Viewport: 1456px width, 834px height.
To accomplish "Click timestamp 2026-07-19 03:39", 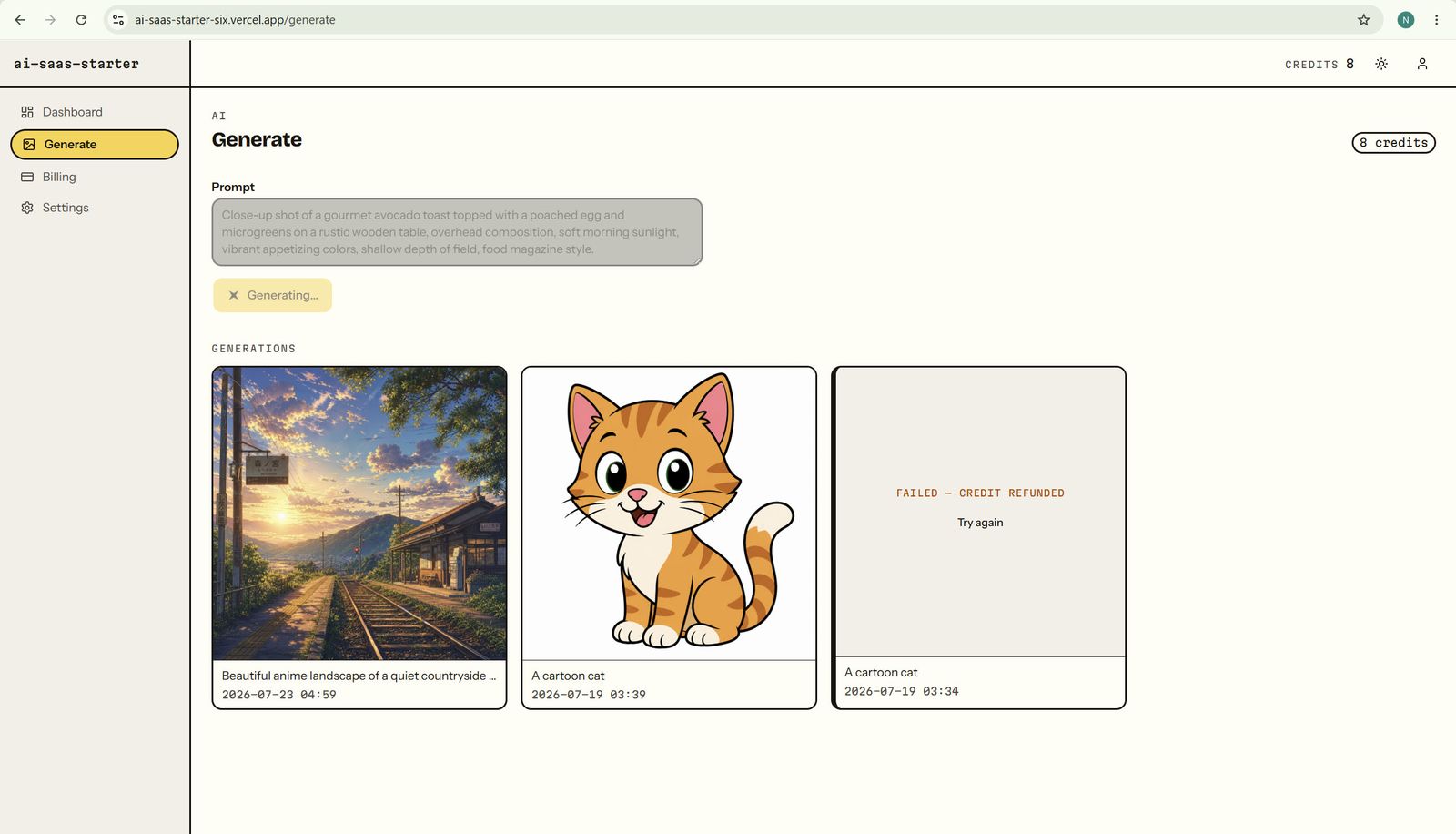I will pyautogui.click(x=589, y=695).
